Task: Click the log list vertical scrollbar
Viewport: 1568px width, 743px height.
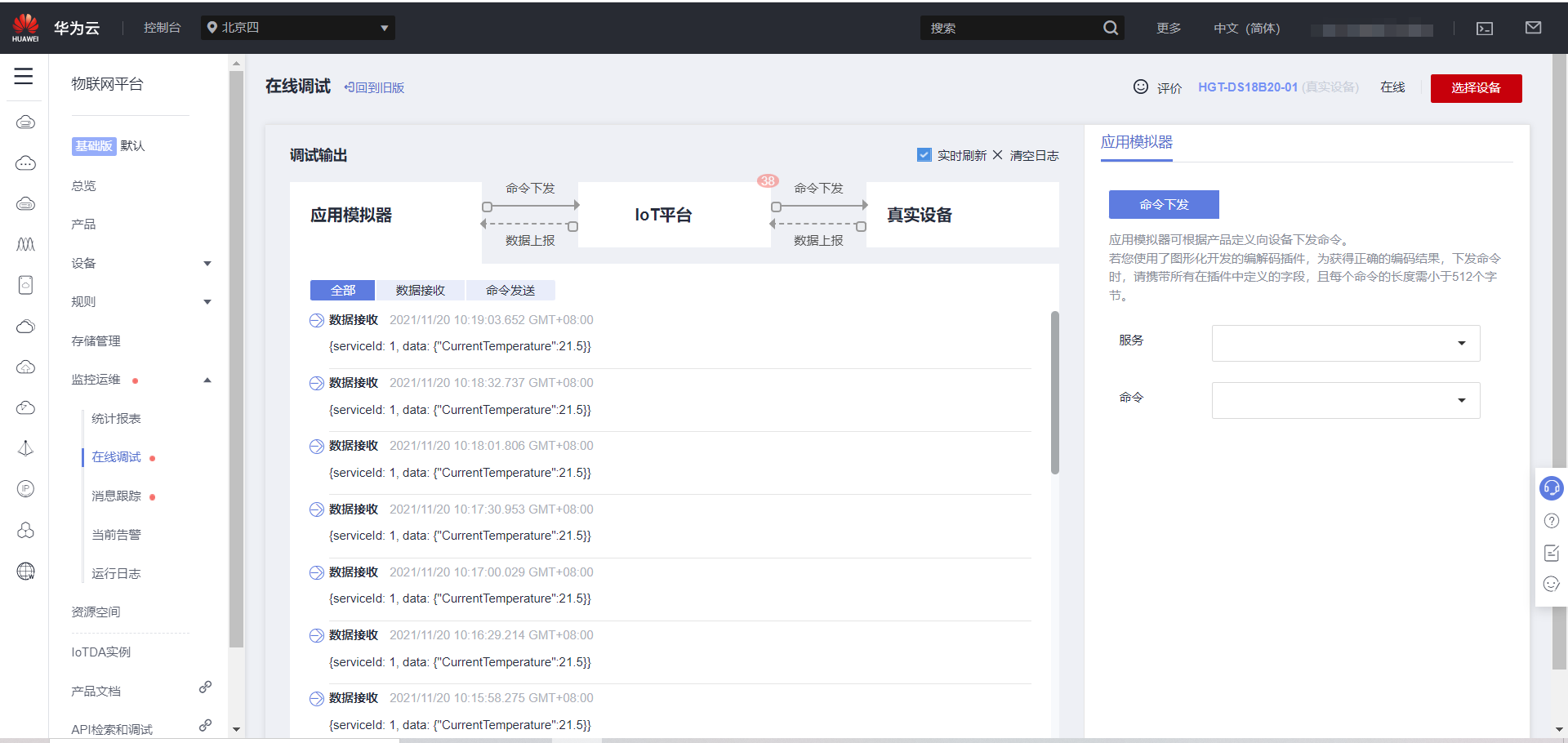Action: pos(1055,392)
